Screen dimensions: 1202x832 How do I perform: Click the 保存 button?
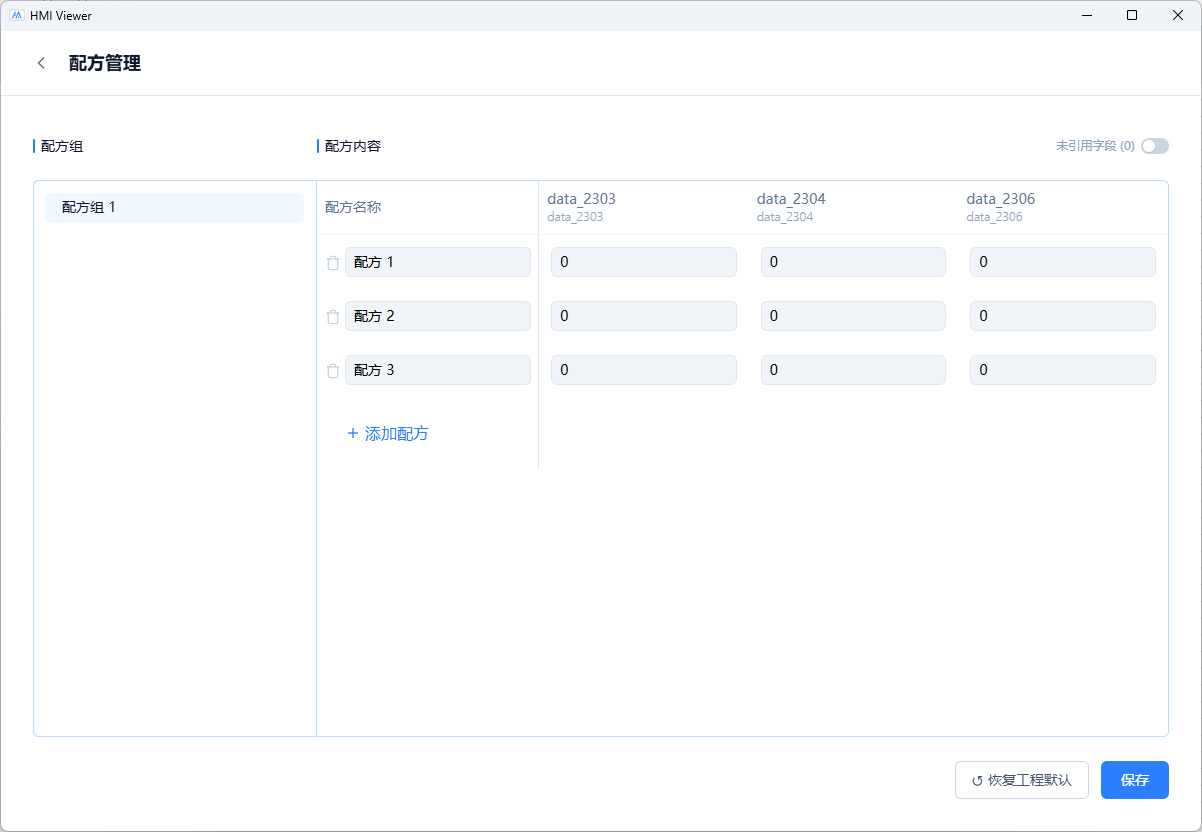pyautogui.click(x=1135, y=780)
